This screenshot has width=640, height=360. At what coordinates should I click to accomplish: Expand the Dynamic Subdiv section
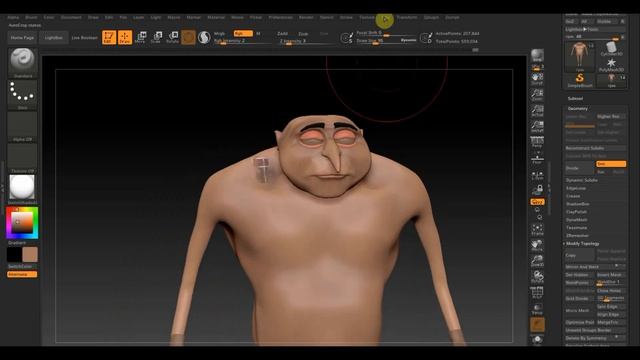[x=582, y=180]
